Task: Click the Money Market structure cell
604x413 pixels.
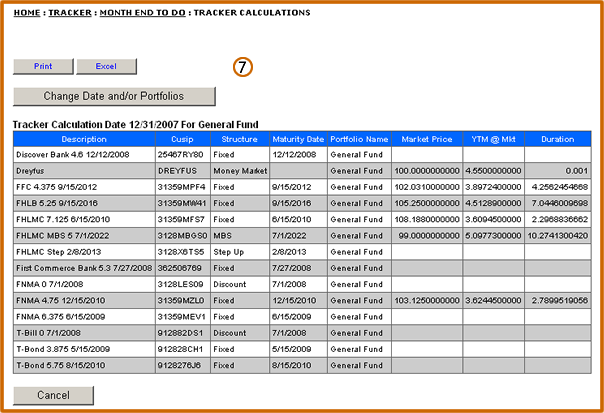Action: click(x=240, y=171)
